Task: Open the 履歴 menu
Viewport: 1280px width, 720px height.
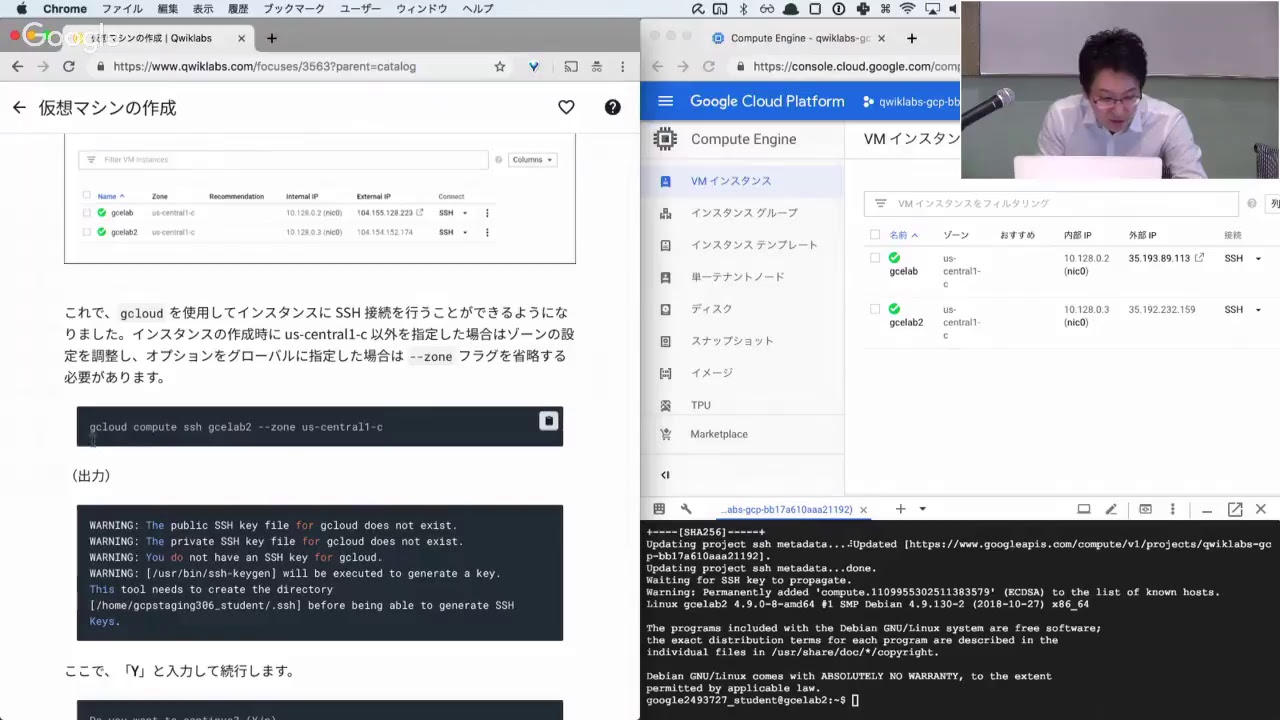Action: (x=238, y=9)
